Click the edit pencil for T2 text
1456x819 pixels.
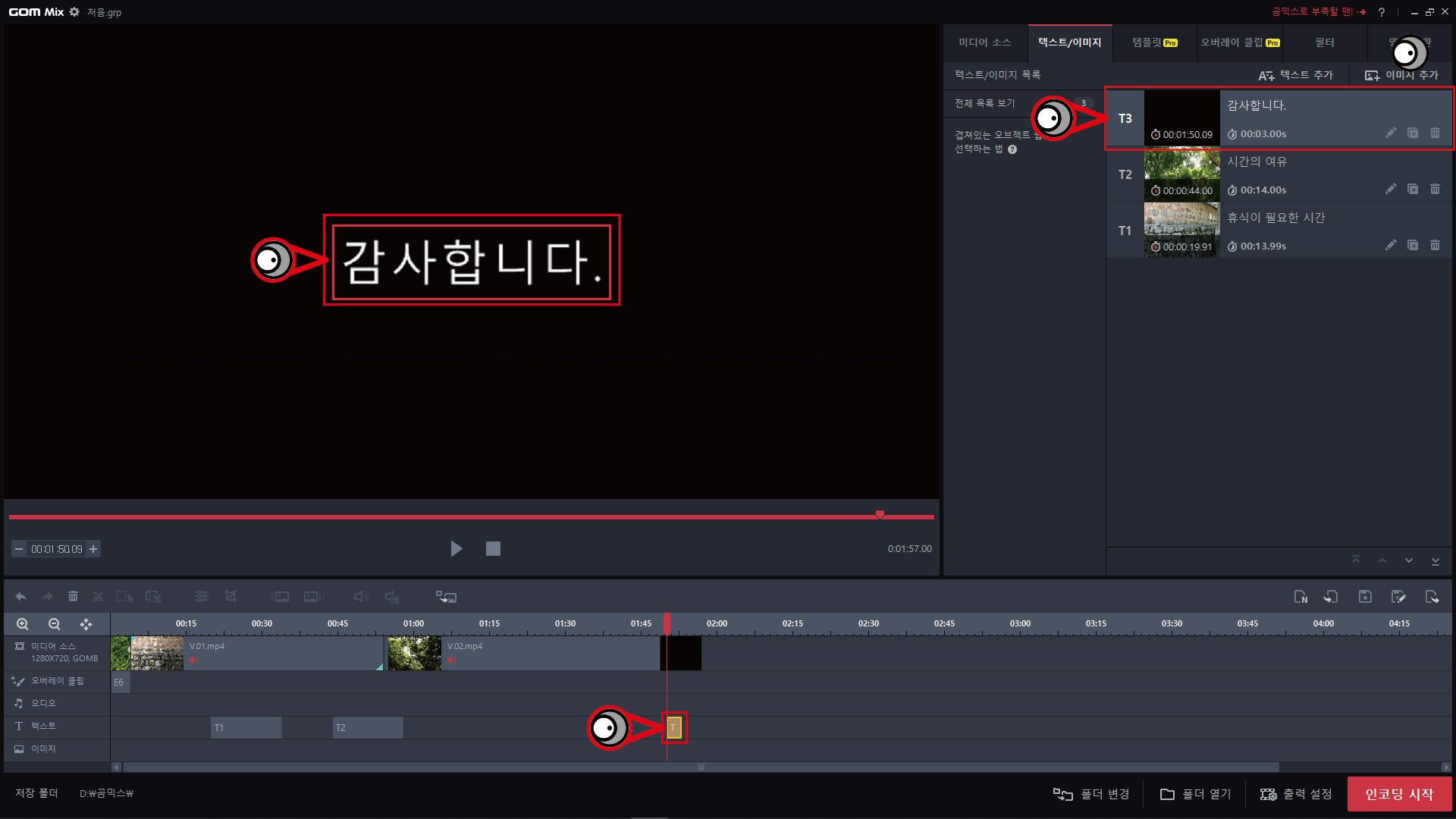(x=1390, y=189)
